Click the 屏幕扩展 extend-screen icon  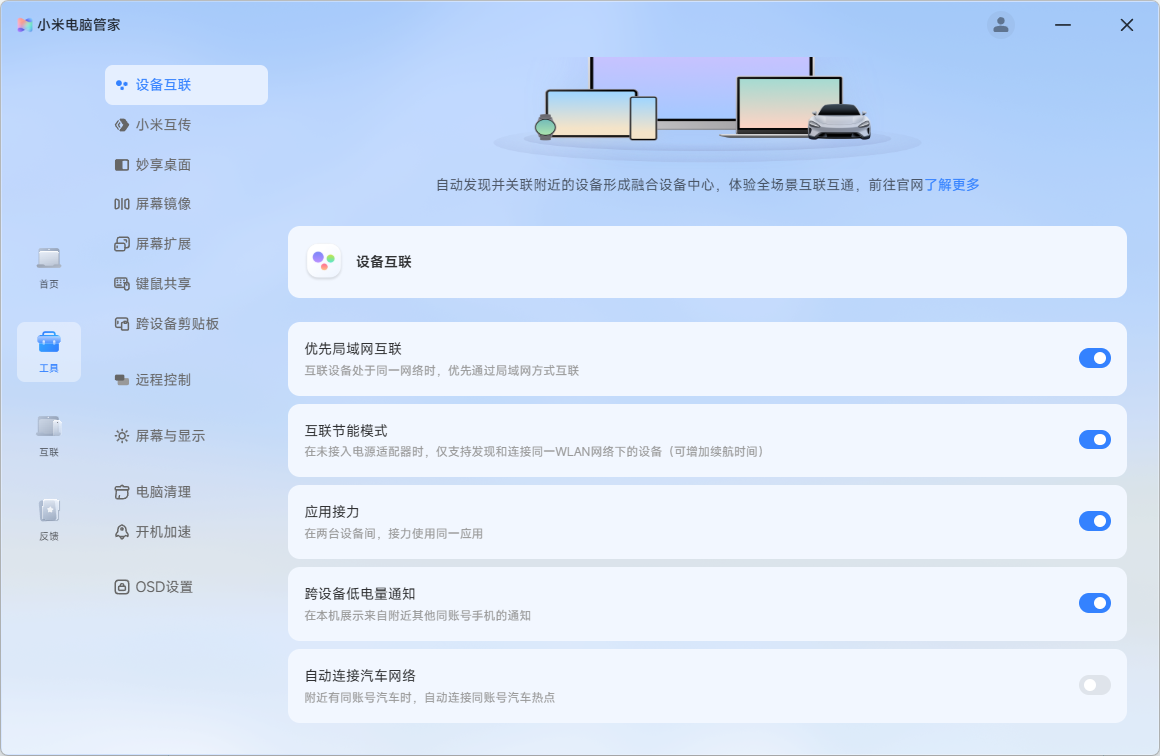pos(122,244)
